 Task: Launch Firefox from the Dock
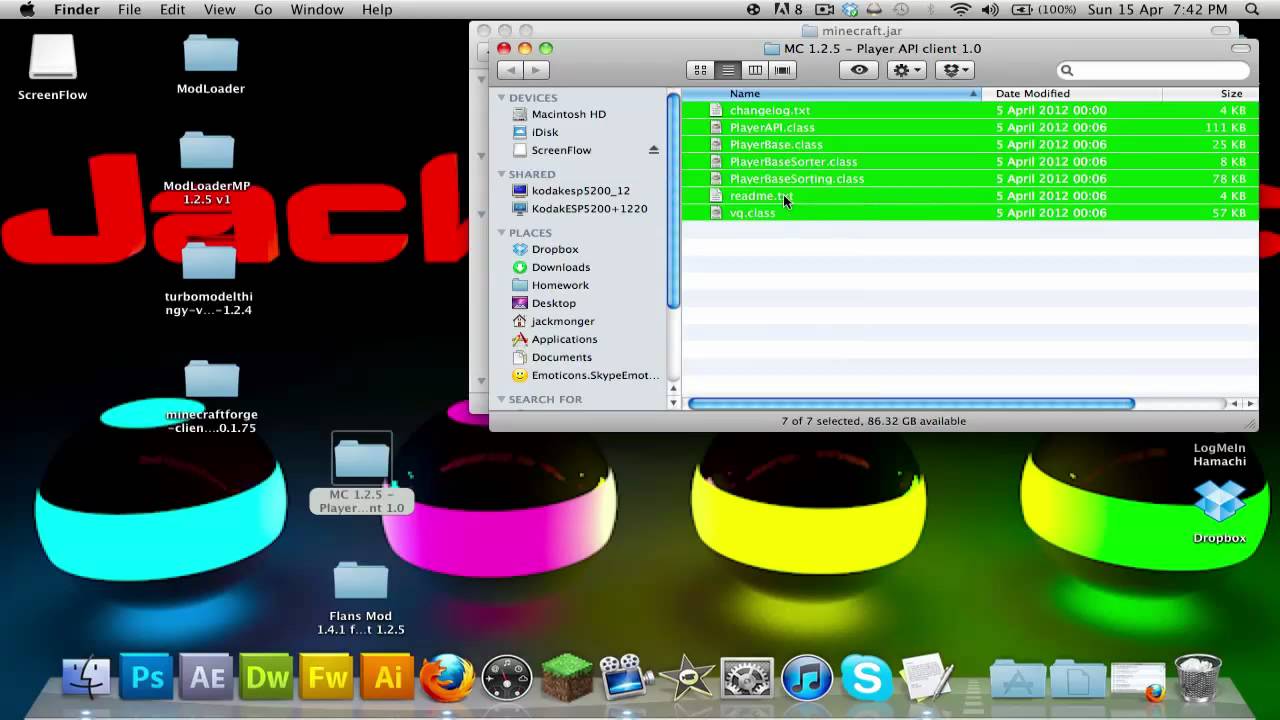click(x=447, y=677)
